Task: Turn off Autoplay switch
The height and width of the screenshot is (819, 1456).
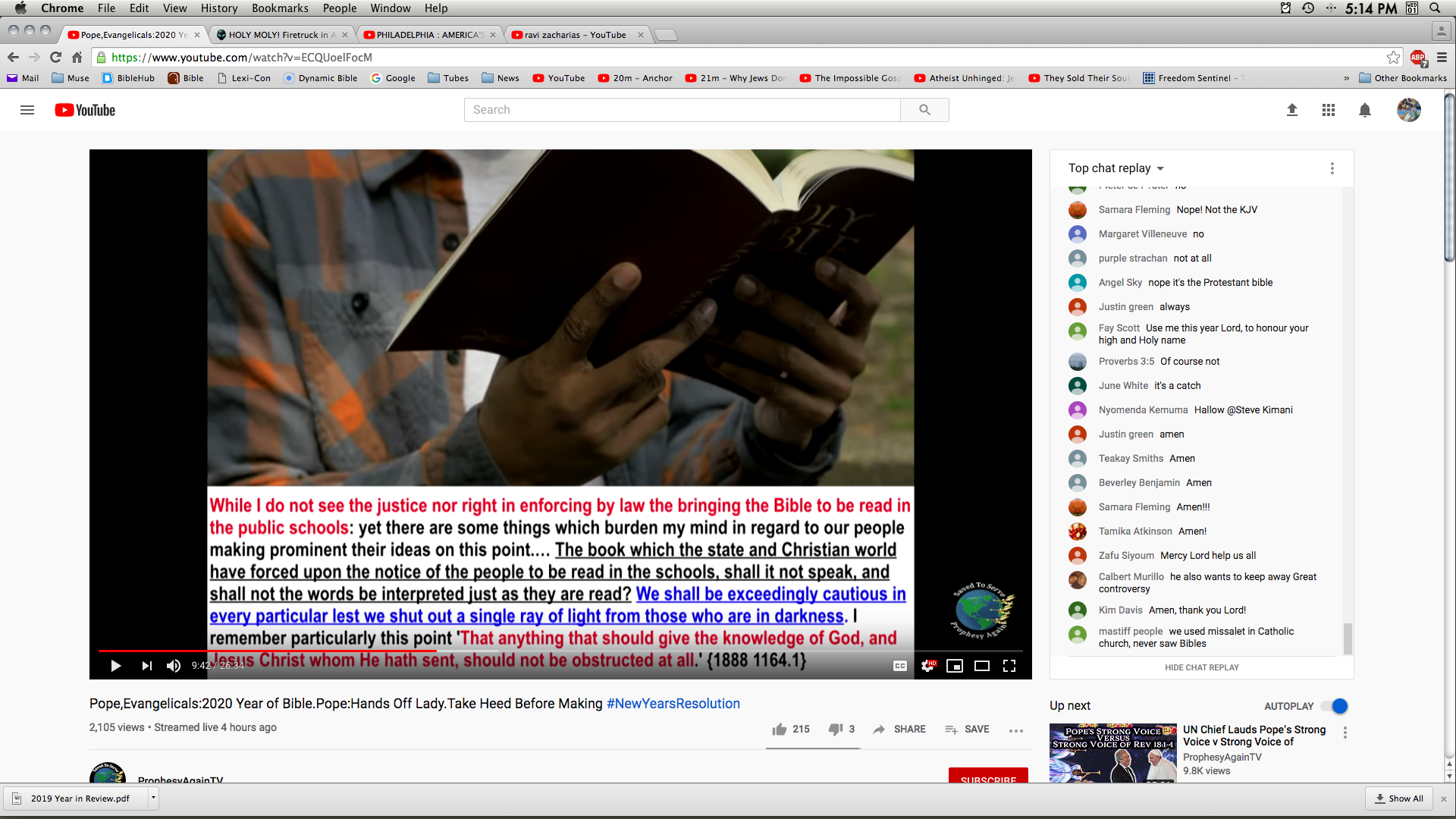Action: click(1336, 706)
